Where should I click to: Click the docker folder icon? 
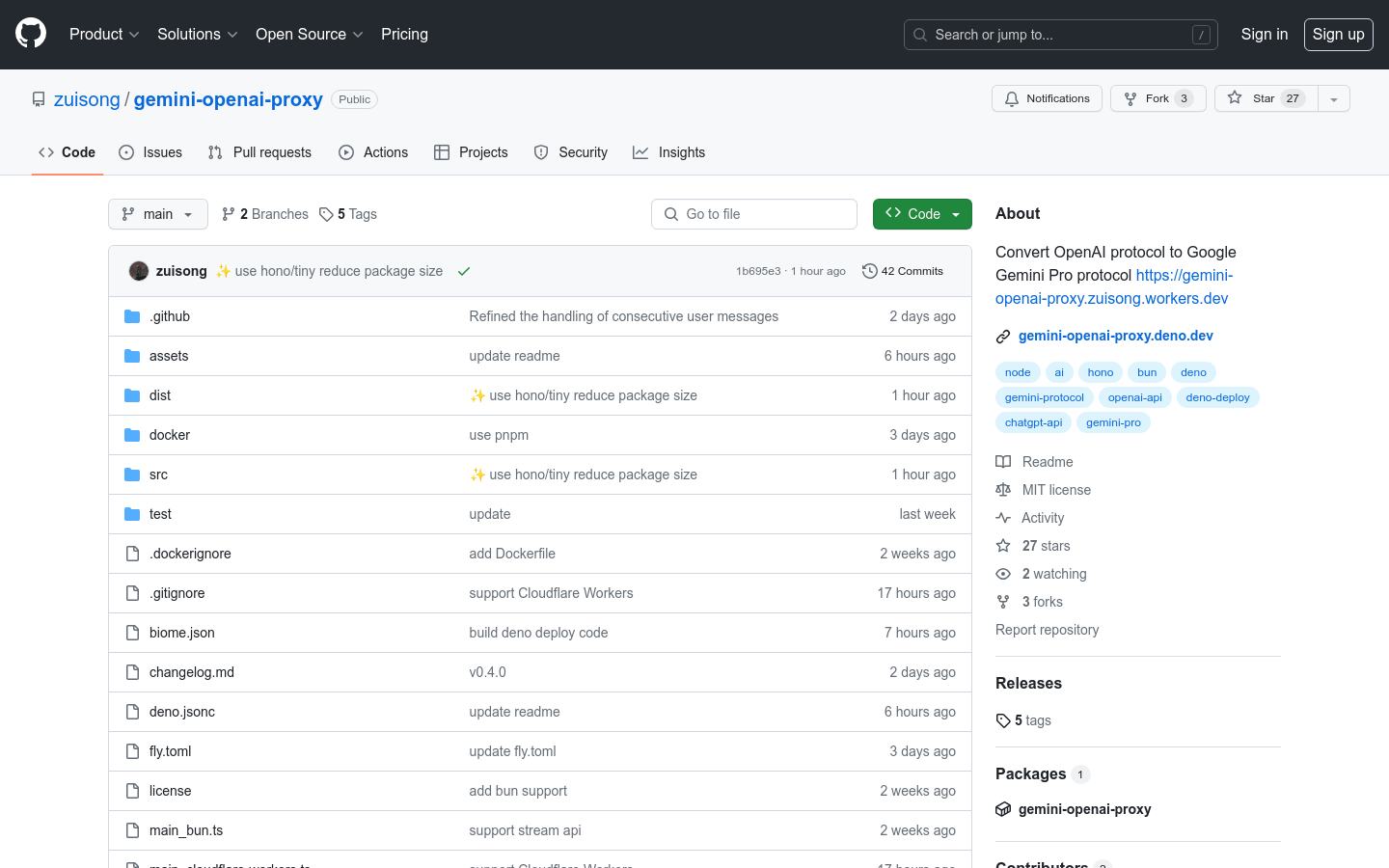point(132,435)
